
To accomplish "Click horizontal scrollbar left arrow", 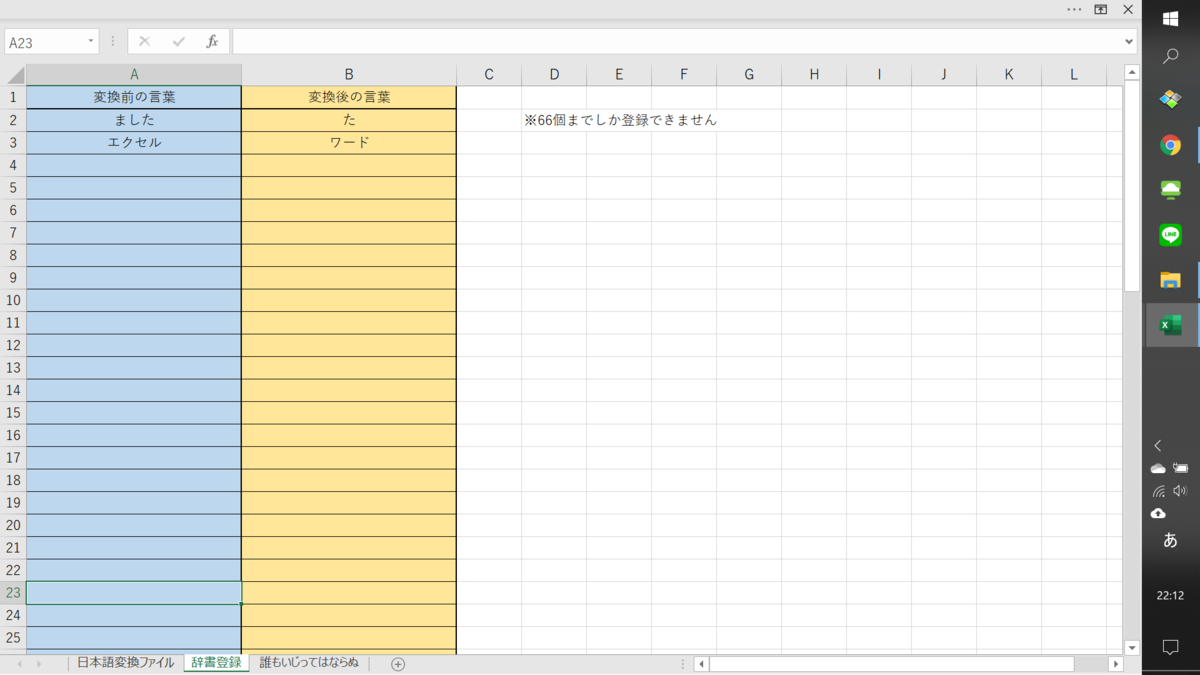I will (x=702, y=664).
